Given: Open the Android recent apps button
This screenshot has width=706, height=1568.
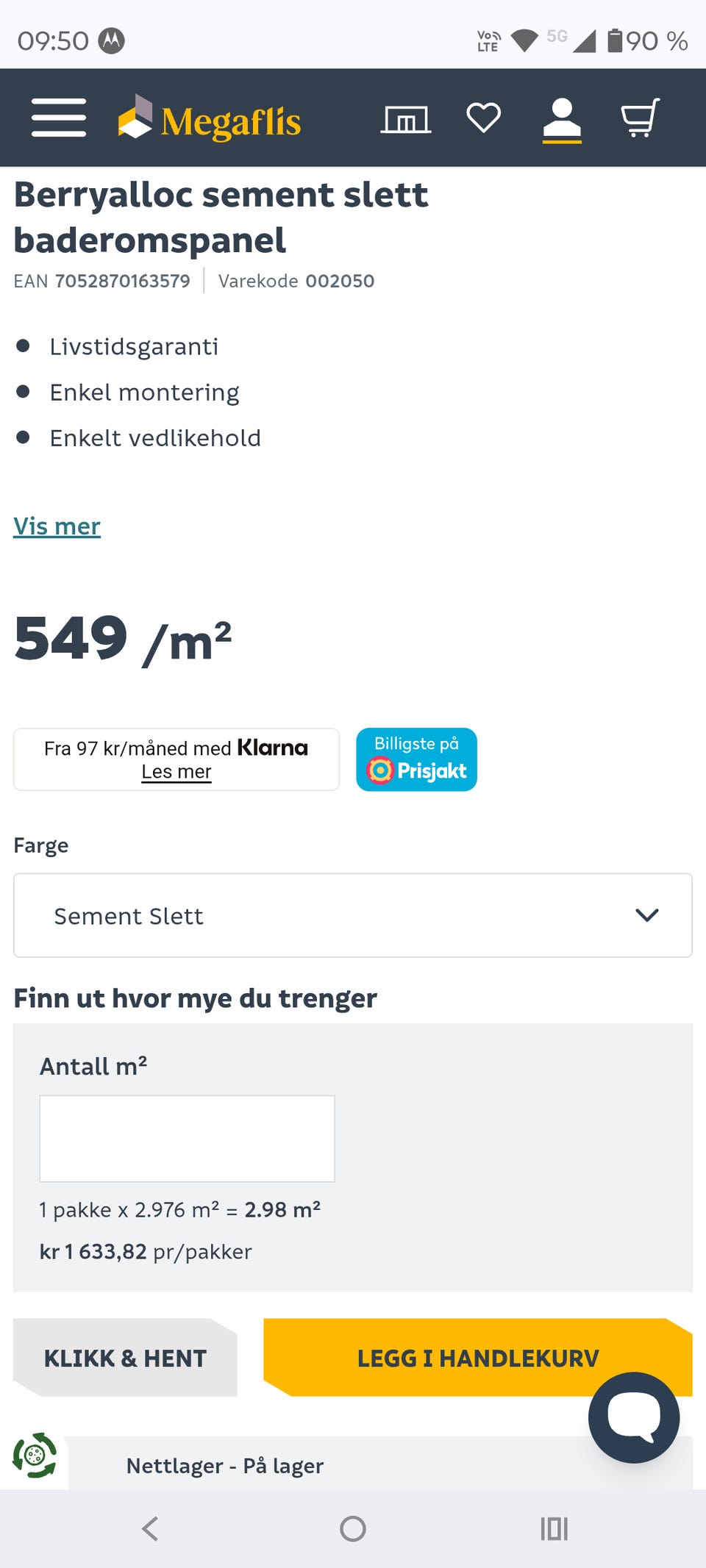Looking at the screenshot, I should pyautogui.click(x=555, y=1529).
